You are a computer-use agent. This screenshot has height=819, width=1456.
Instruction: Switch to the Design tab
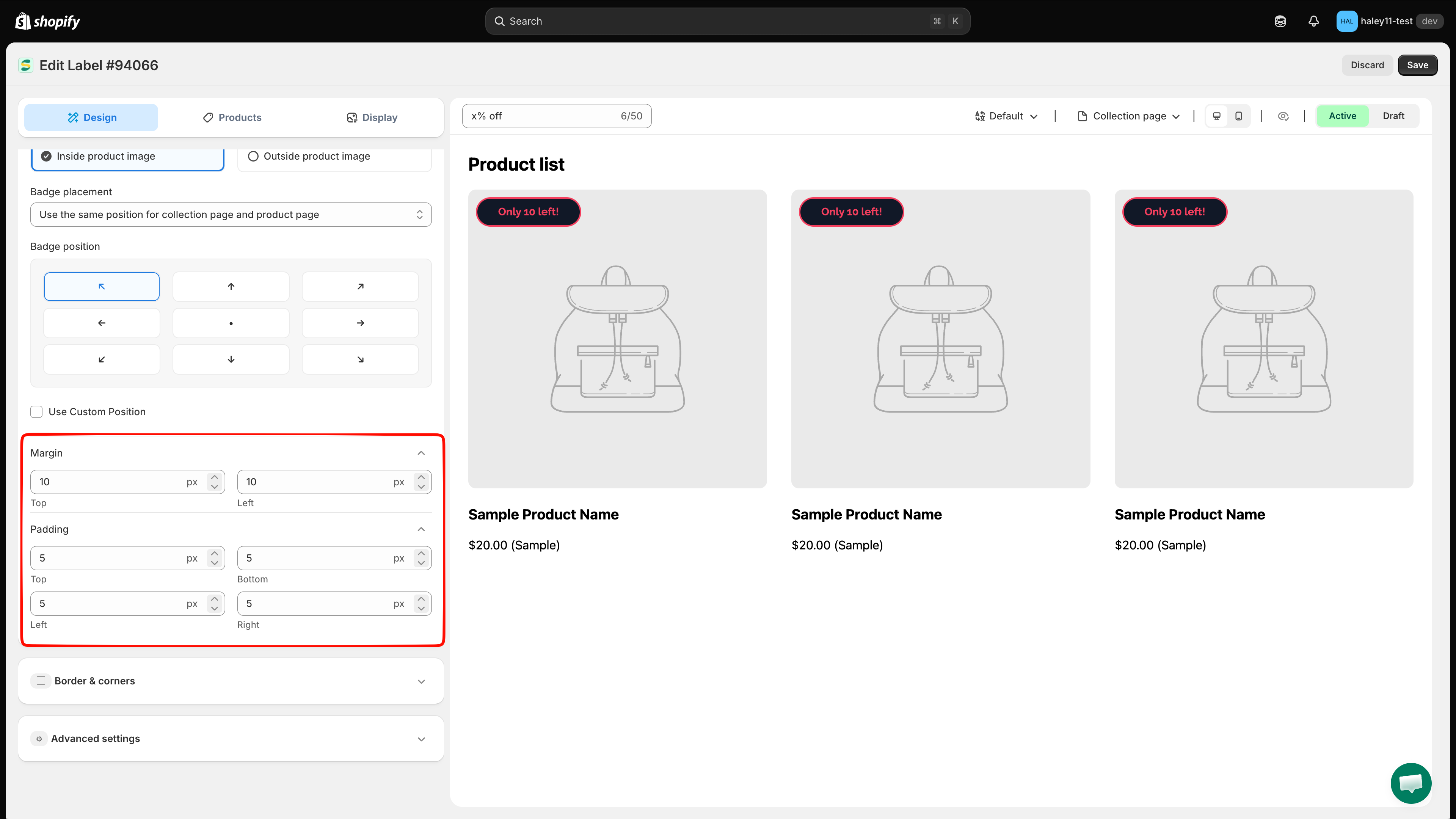91,118
